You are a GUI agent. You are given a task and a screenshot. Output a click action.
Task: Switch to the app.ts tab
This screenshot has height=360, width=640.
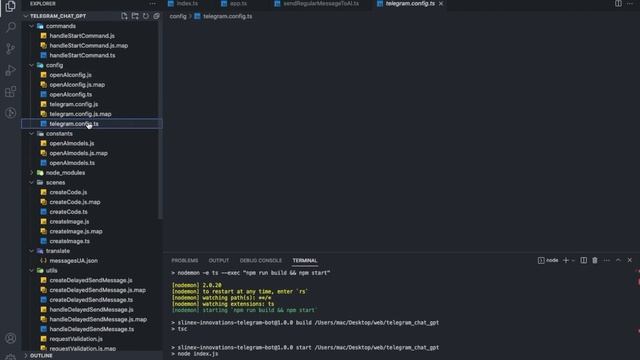coord(234,4)
